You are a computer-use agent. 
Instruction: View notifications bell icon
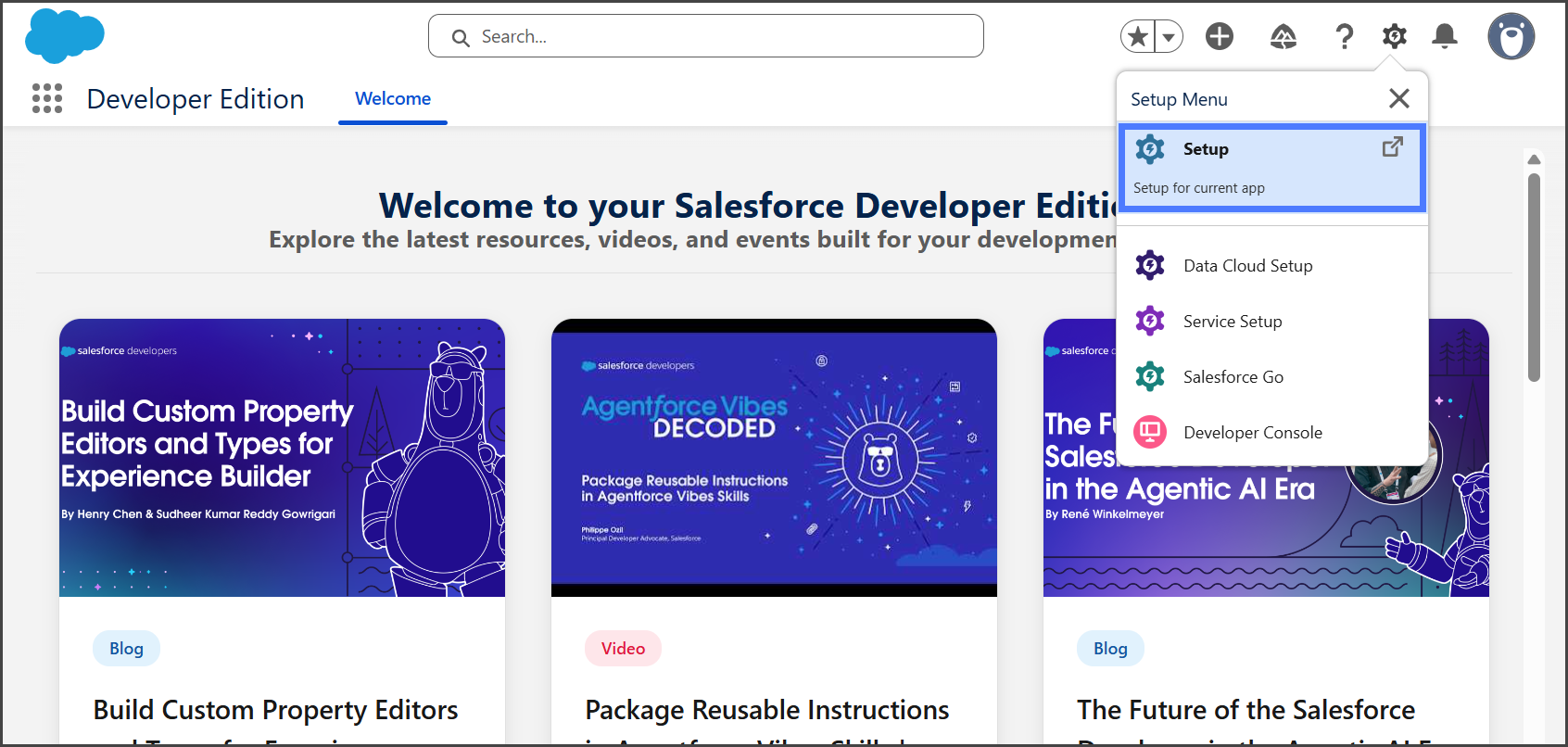pyautogui.click(x=1444, y=37)
